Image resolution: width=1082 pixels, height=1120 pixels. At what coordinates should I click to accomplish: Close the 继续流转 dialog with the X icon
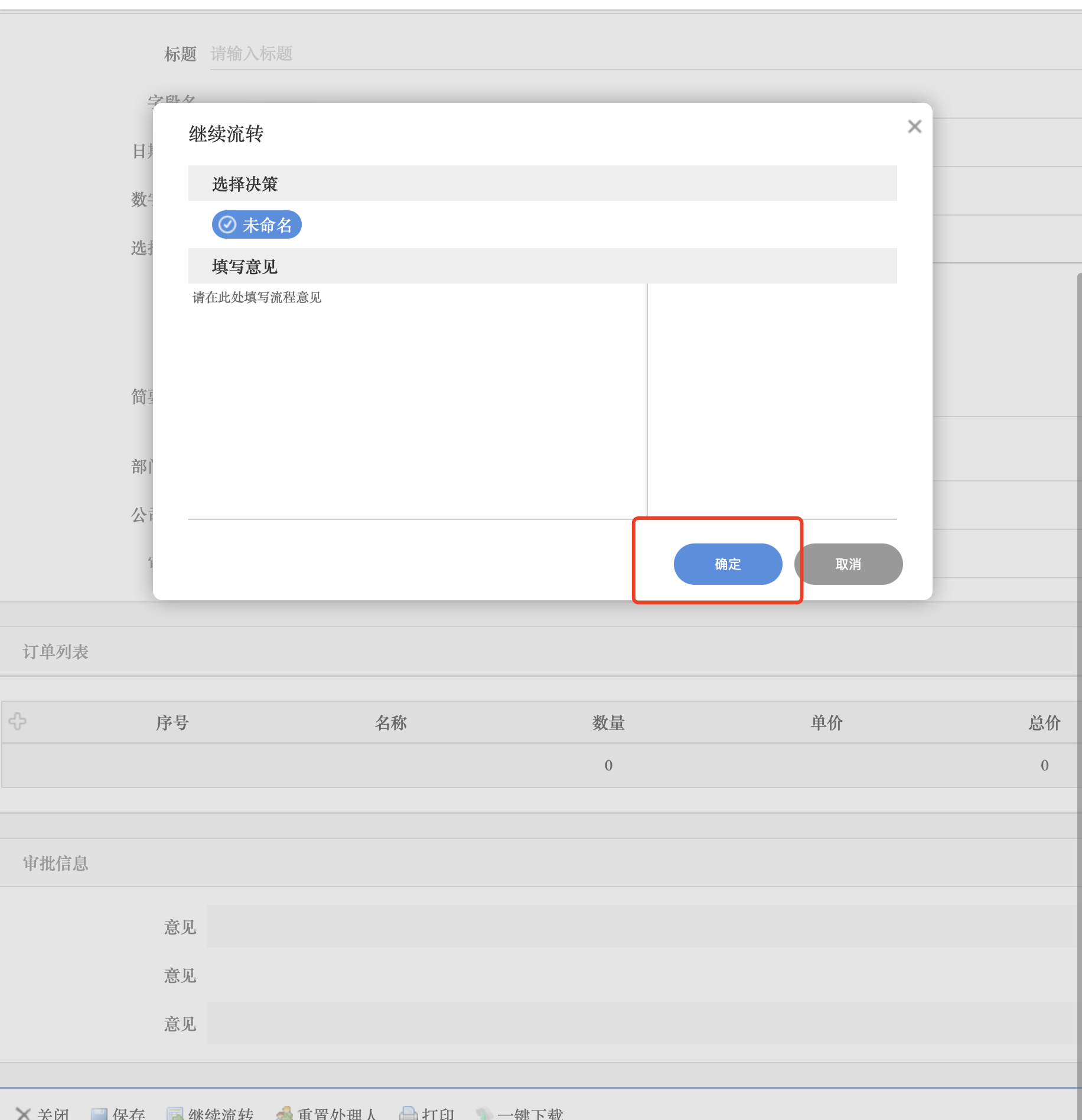click(x=914, y=126)
